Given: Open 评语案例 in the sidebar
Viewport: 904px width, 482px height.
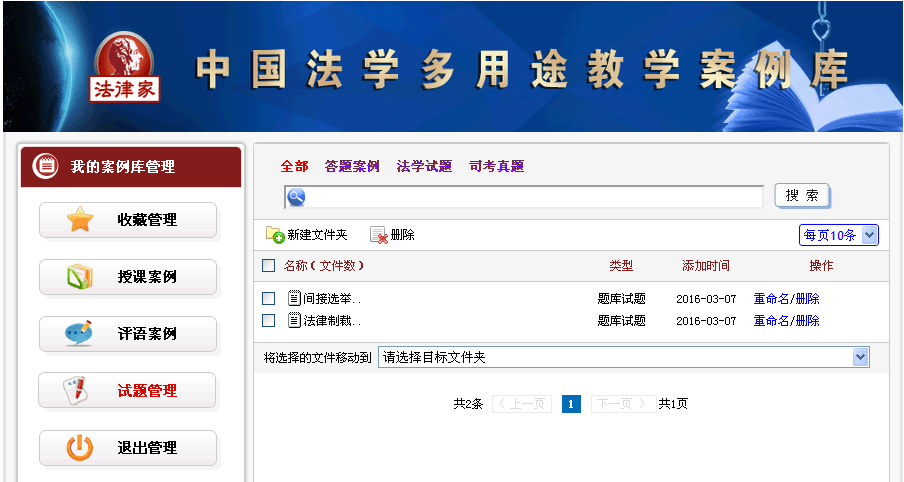Looking at the screenshot, I should (128, 333).
